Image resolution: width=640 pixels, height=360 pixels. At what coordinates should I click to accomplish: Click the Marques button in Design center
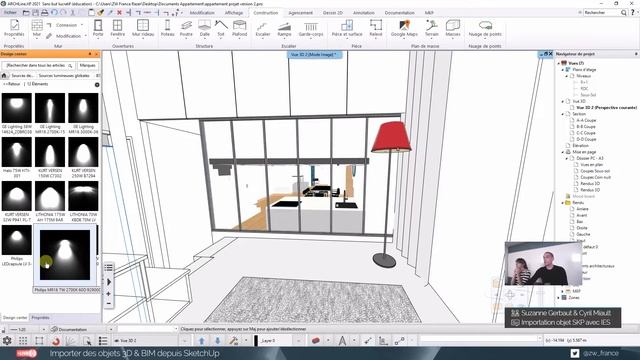tap(87, 65)
